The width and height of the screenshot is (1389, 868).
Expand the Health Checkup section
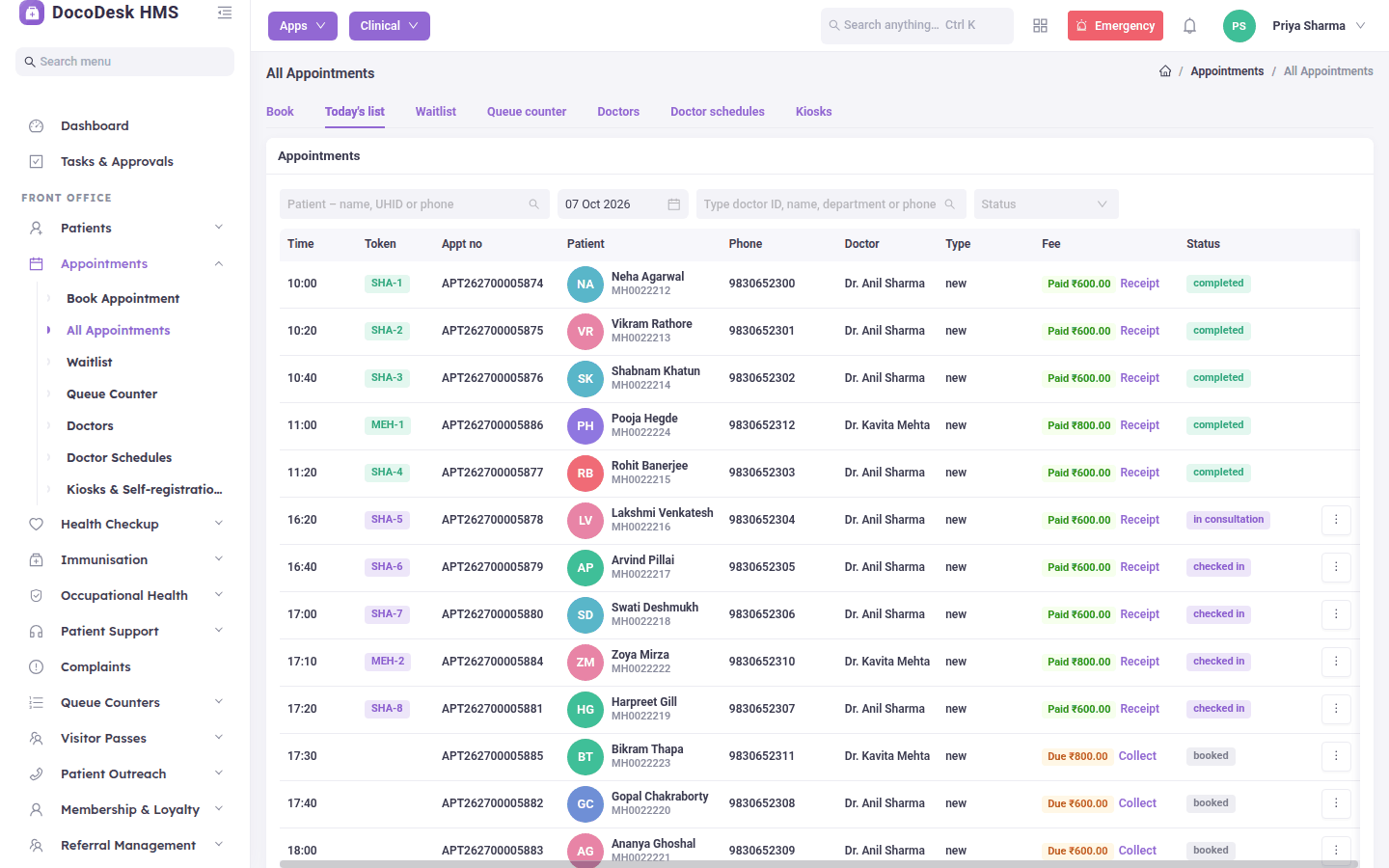tap(124, 525)
